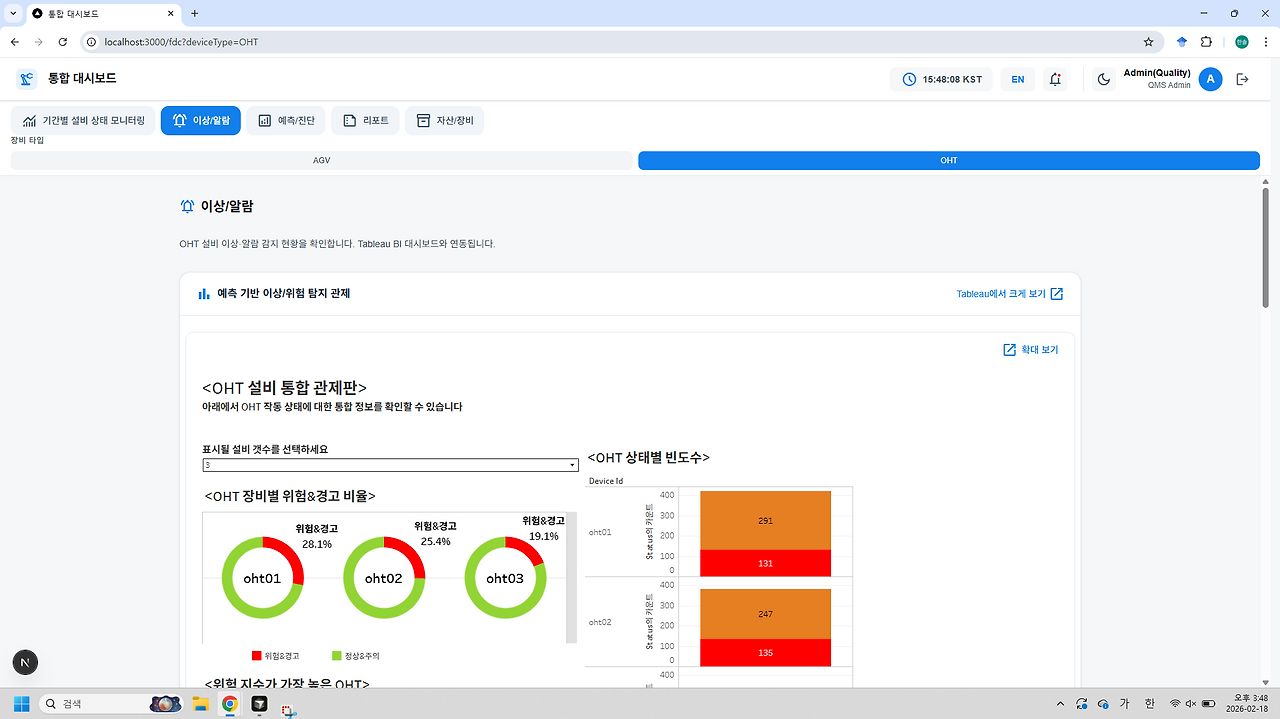Click Chrome icon in taskbar
Image resolution: width=1280 pixels, height=719 pixels.
229,704
